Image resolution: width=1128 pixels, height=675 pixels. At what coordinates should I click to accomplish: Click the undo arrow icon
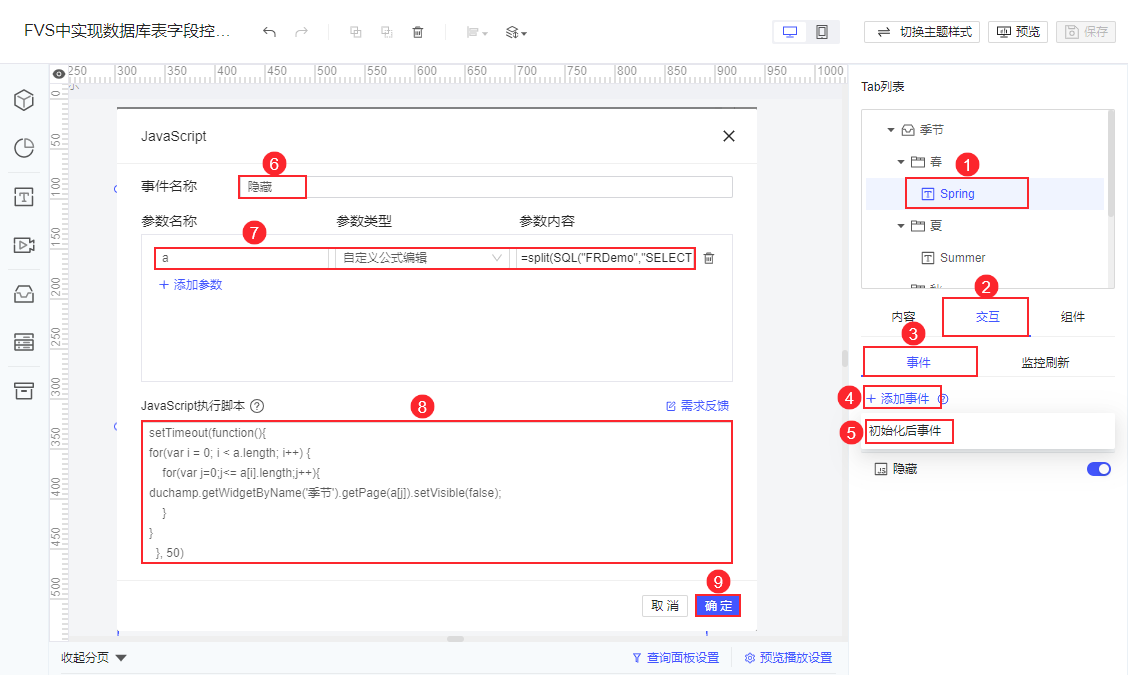click(269, 32)
